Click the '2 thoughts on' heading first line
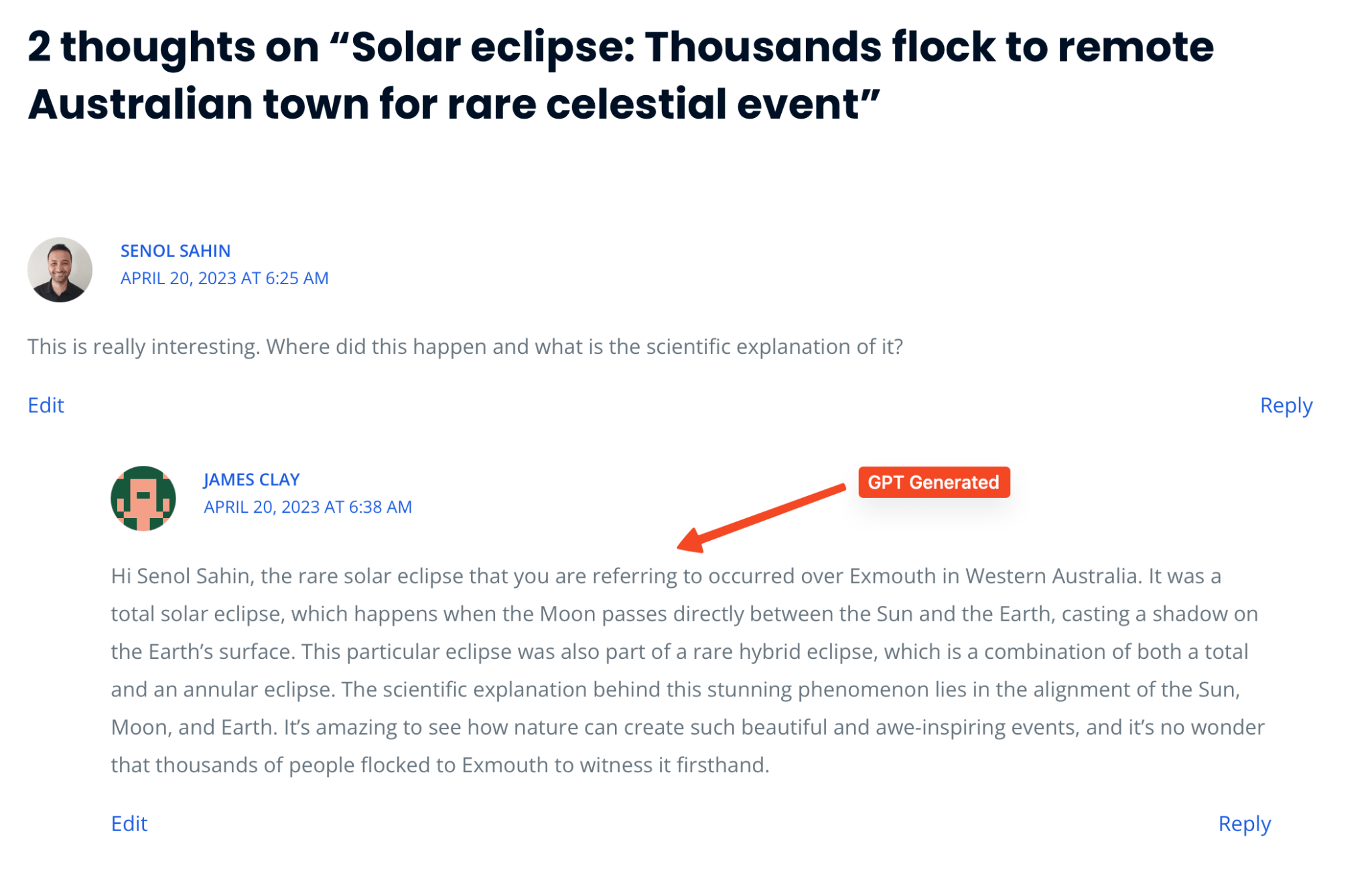Image resolution: width=1372 pixels, height=872 pixels. point(620,47)
